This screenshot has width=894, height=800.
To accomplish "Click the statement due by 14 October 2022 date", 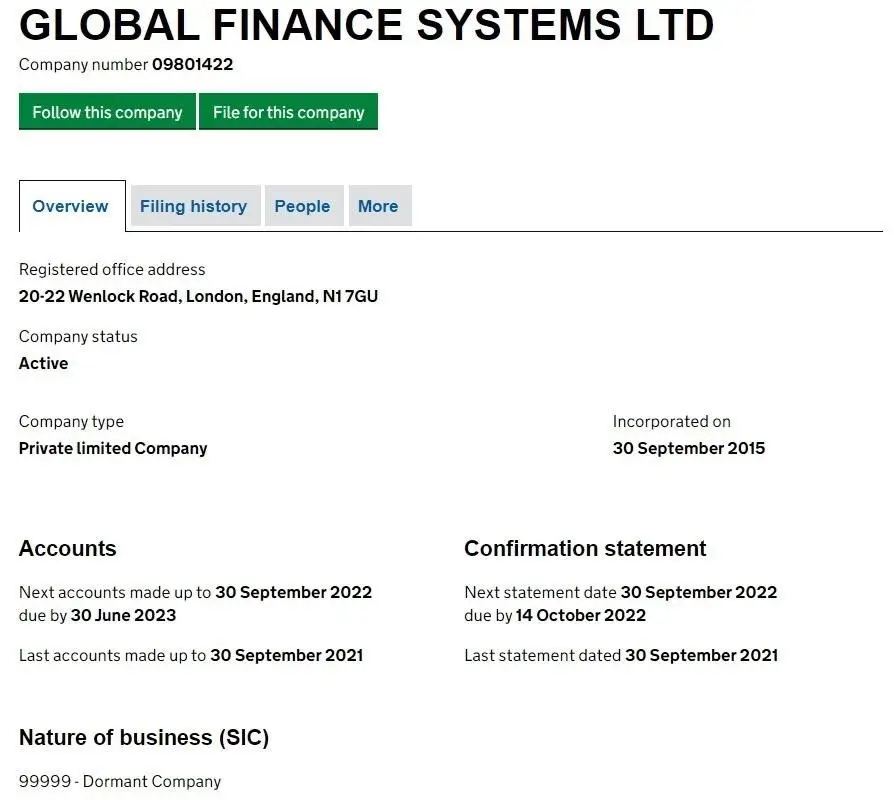I will [580, 615].
